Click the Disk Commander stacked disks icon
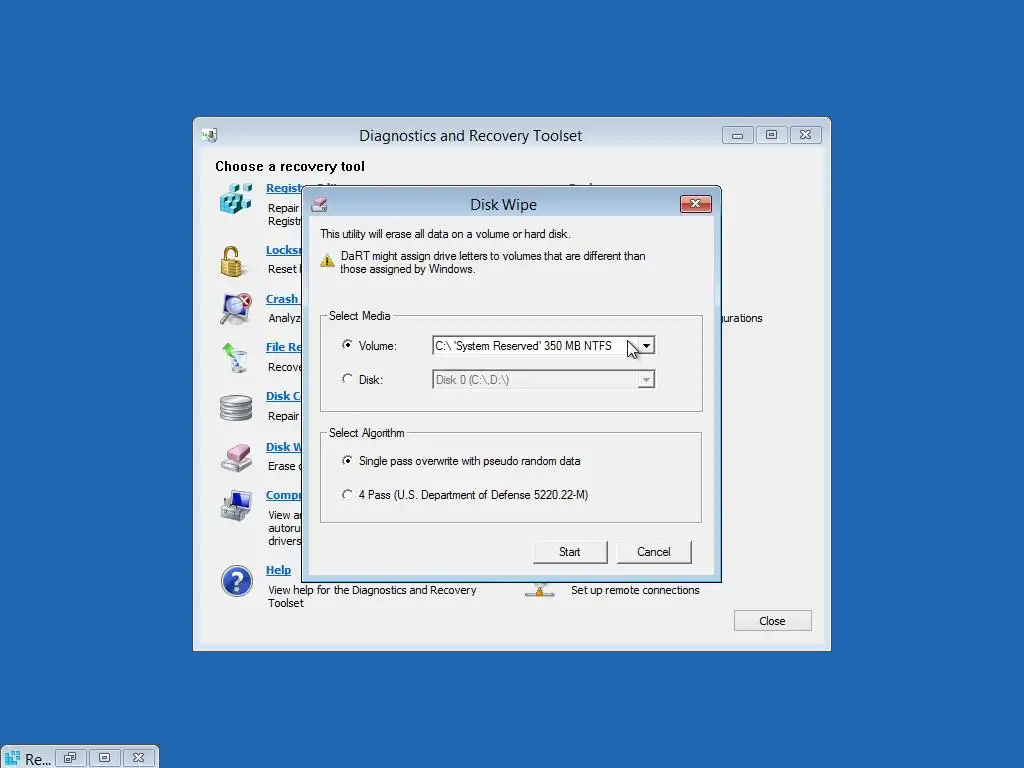This screenshot has width=1024, height=768. pyautogui.click(x=236, y=408)
